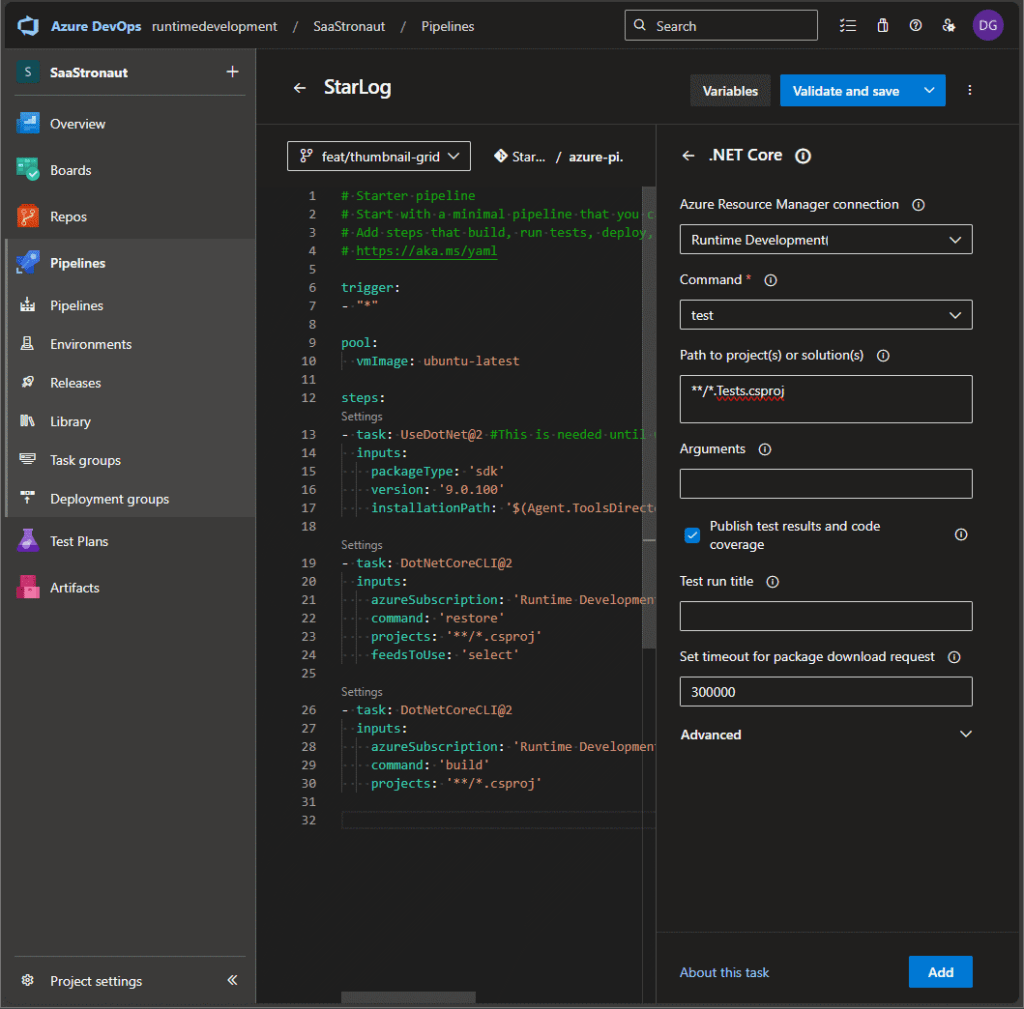Open the Repos section icon
Viewport: 1024px width, 1009px height.
(x=28, y=216)
